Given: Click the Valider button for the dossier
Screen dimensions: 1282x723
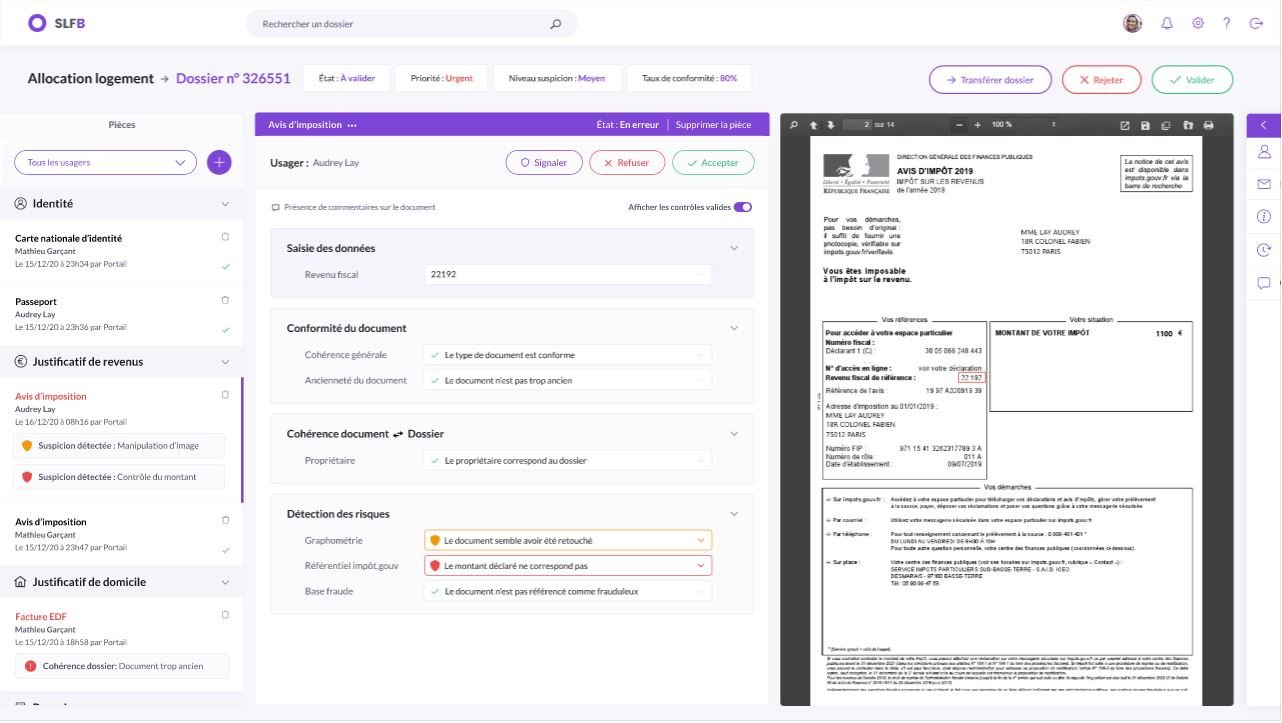Looking at the screenshot, I should [1192, 80].
